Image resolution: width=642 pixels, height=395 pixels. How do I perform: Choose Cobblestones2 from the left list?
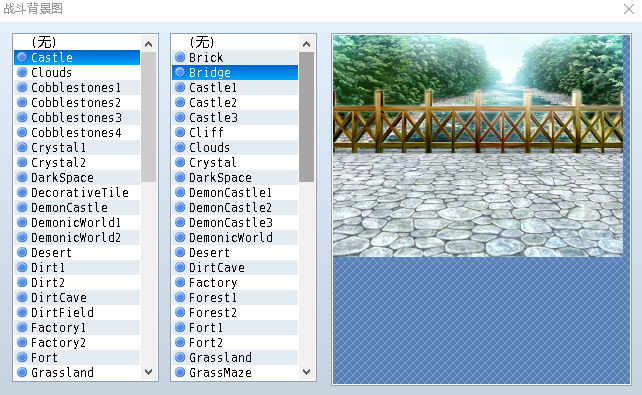click(77, 102)
